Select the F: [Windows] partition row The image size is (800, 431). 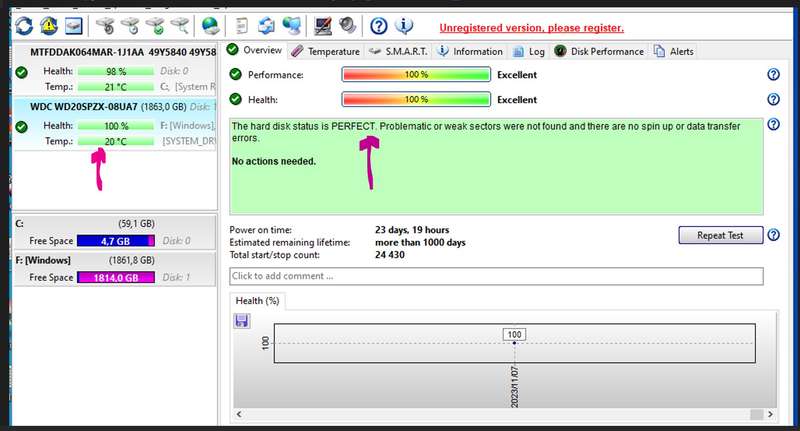click(115, 269)
